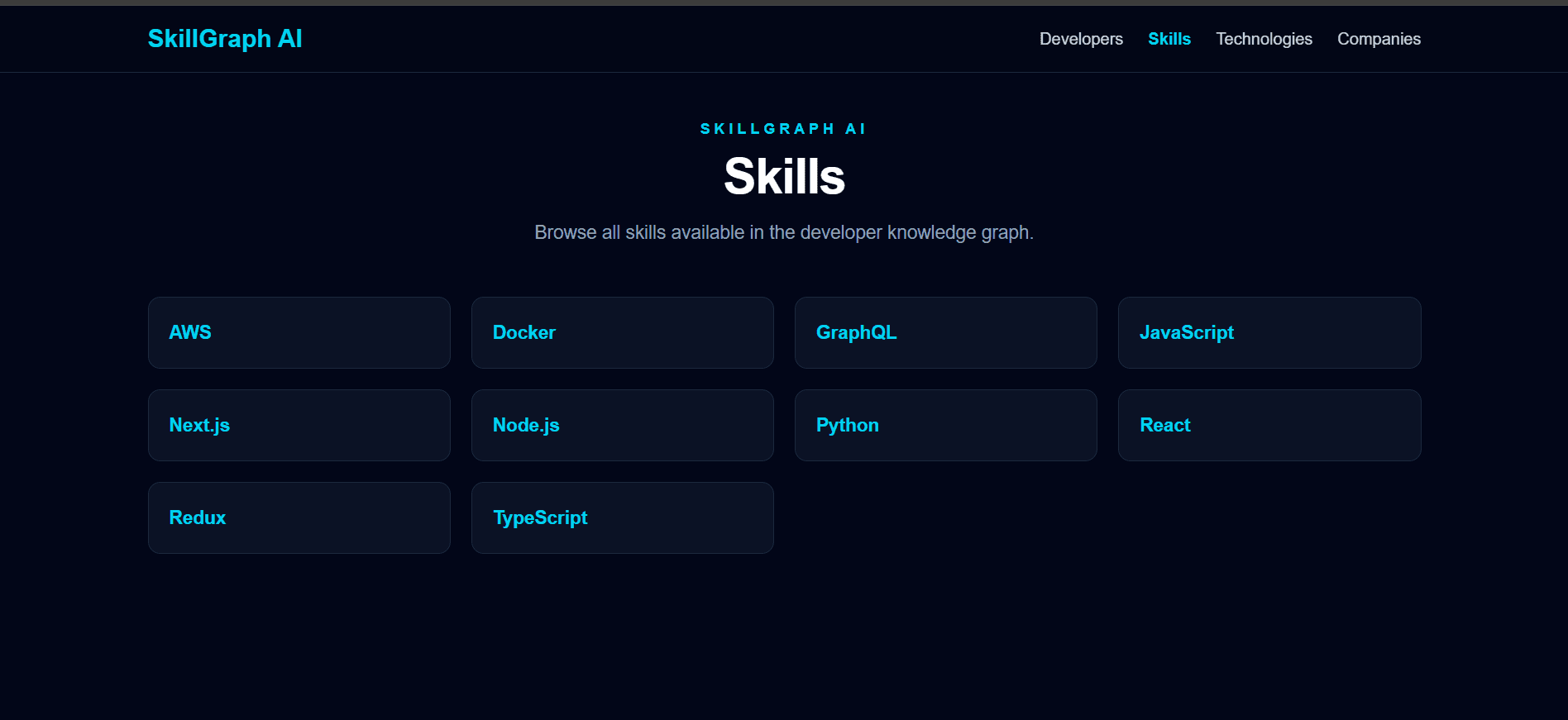Open the TypeScript skill card

coord(623,517)
